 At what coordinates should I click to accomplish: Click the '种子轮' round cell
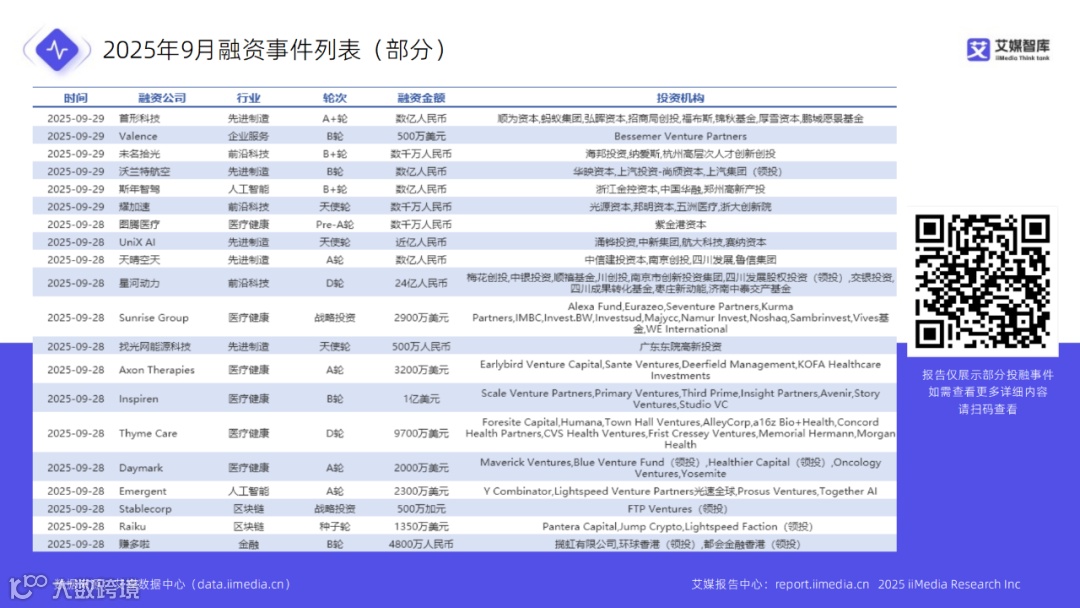click(x=335, y=526)
